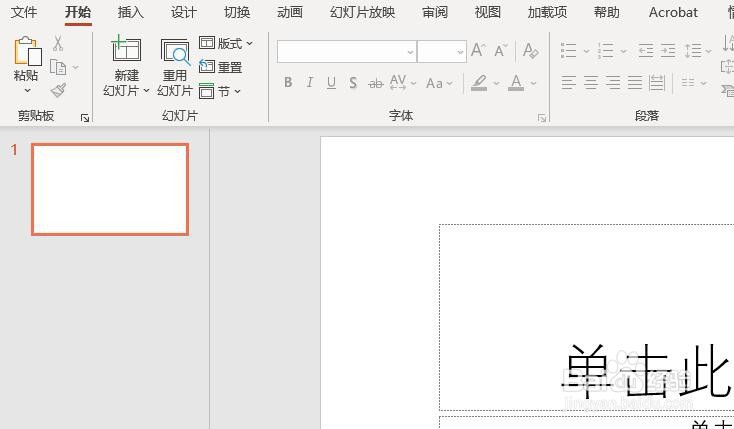This screenshot has width=734, height=429.
Task: Justify the text
Action: (x=635, y=83)
